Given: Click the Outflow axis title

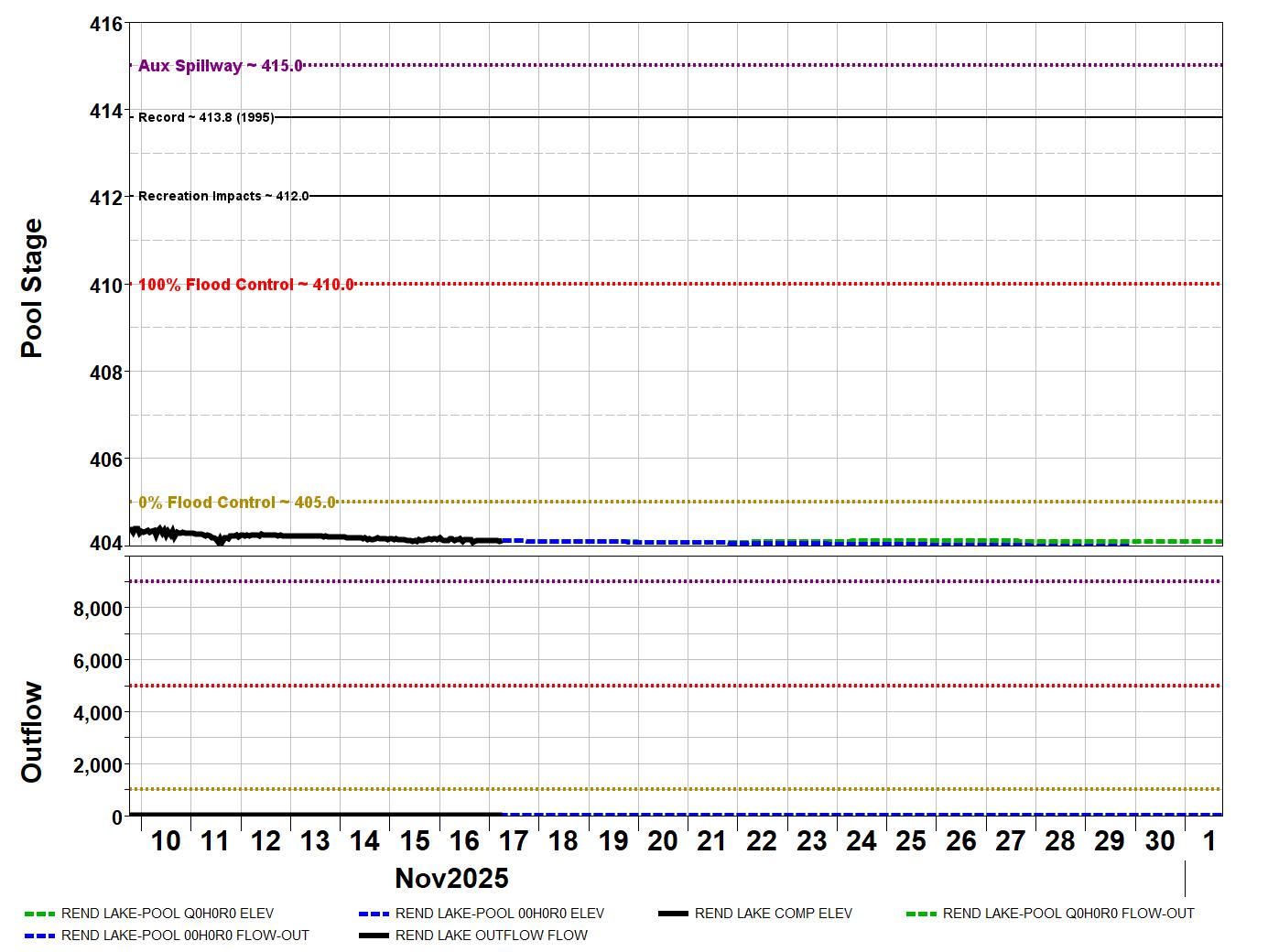Looking at the screenshot, I should click(32, 731).
